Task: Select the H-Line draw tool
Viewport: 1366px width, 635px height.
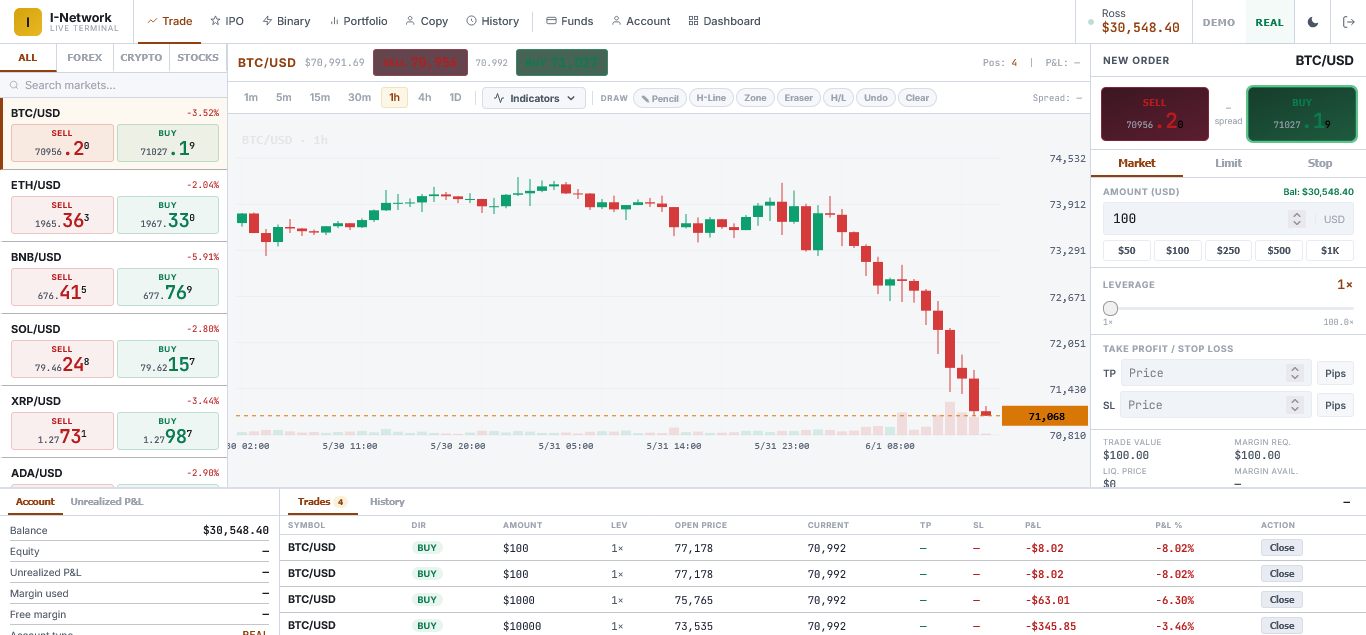Action: (711, 98)
